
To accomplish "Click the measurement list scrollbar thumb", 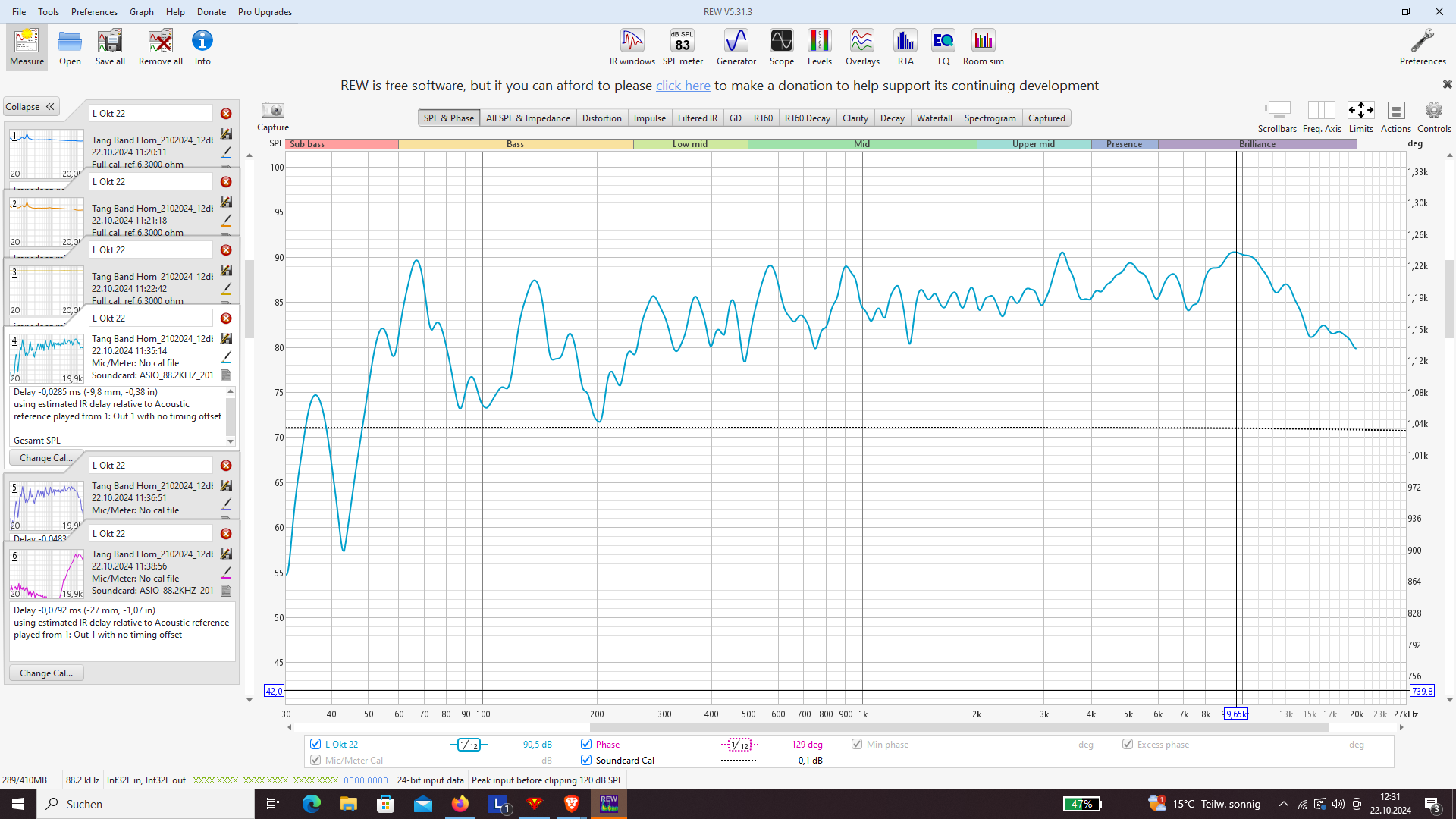I will tap(249, 300).
